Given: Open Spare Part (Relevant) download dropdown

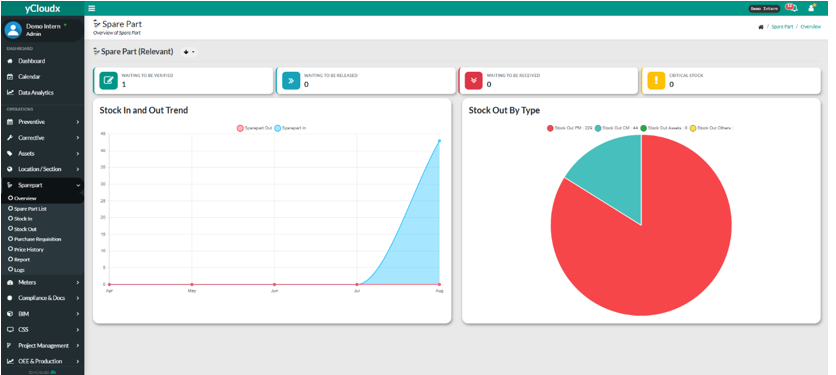Looking at the screenshot, I should pyautogui.click(x=189, y=52).
